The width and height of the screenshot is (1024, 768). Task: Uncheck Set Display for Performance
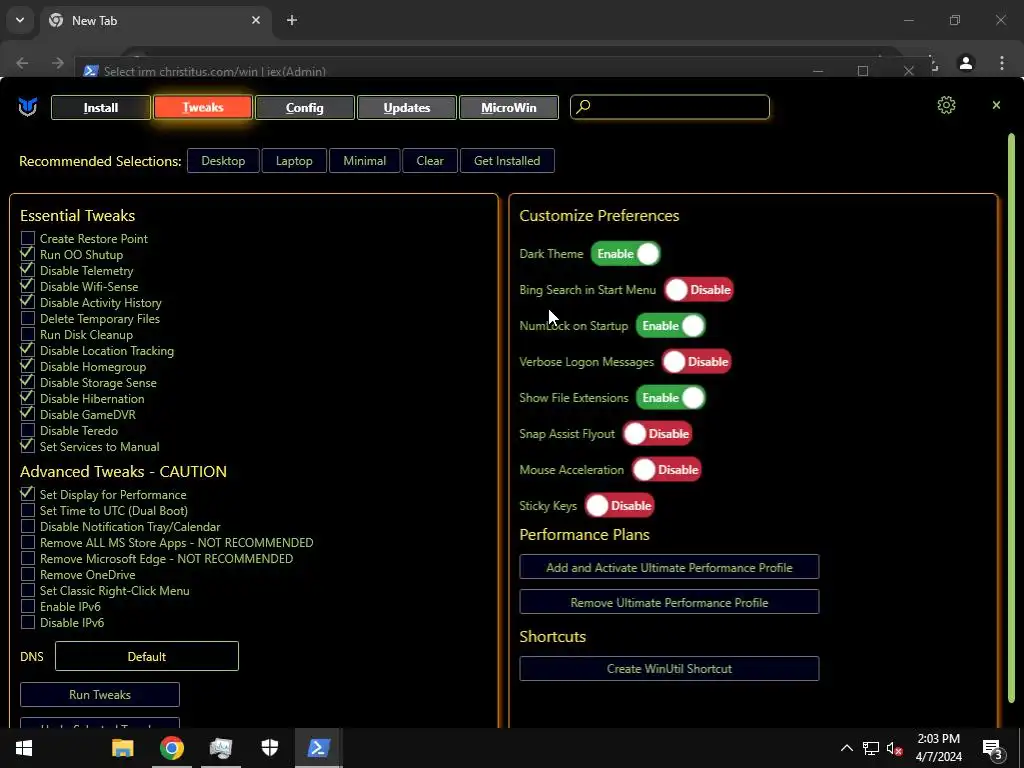[27, 494]
